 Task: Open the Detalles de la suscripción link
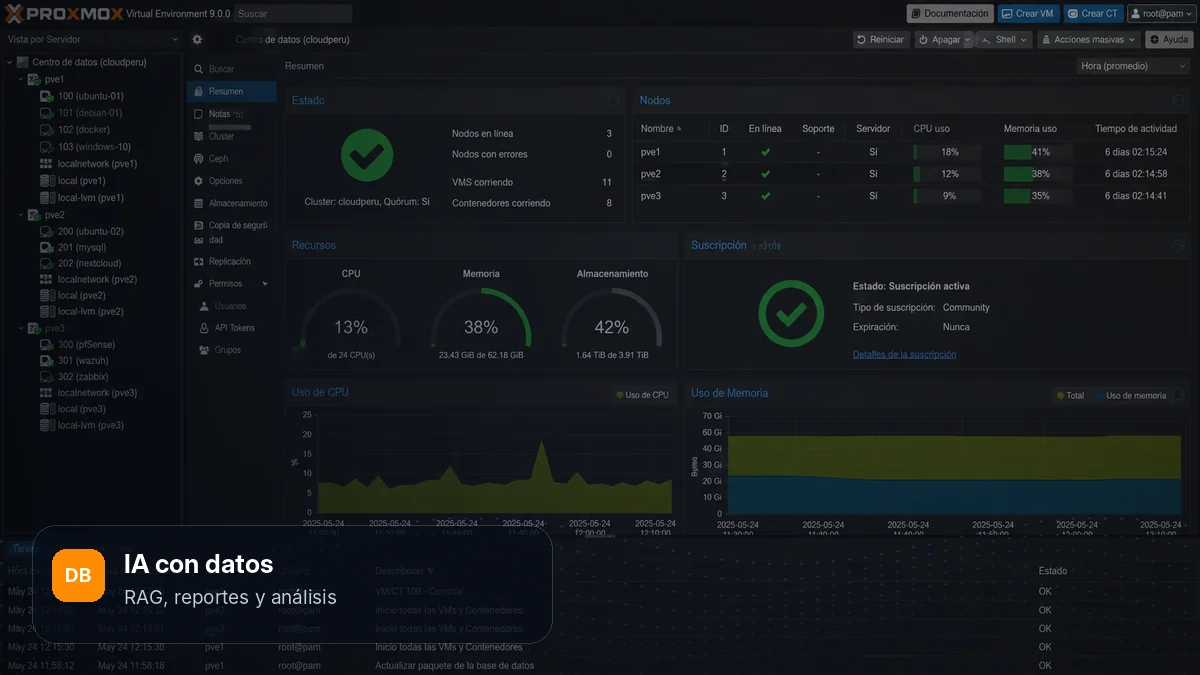pyautogui.click(x=904, y=354)
